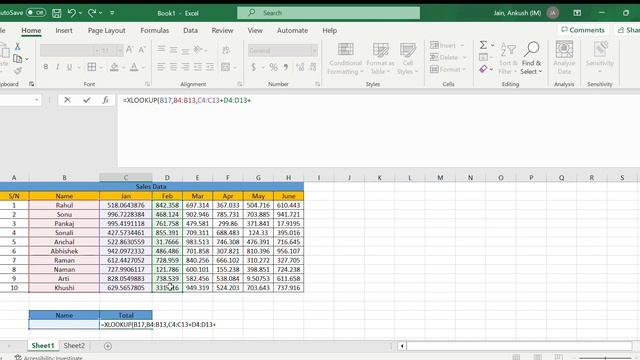Image resolution: width=640 pixels, height=360 pixels.
Task: Click the Comments button
Action: coord(582,30)
